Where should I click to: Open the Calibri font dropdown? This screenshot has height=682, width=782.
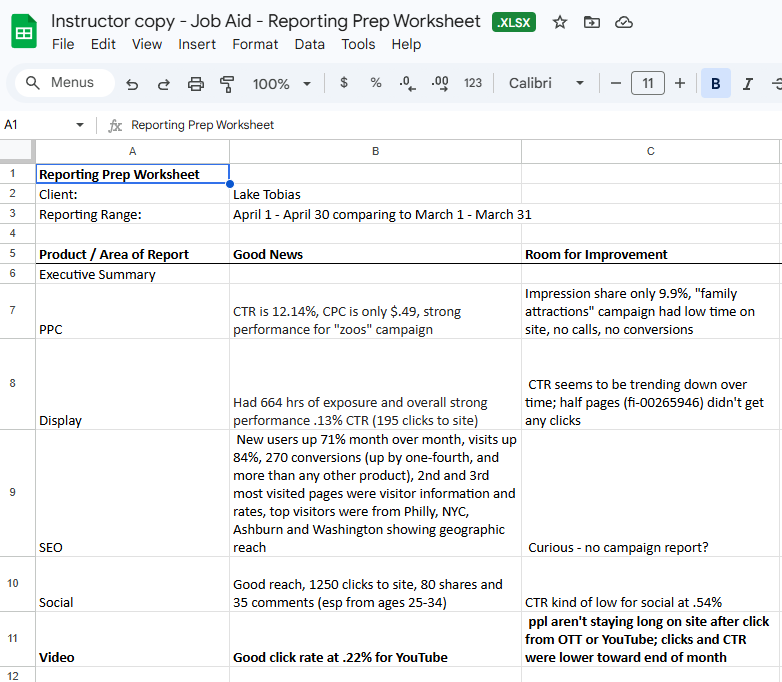tap(546, 84)
